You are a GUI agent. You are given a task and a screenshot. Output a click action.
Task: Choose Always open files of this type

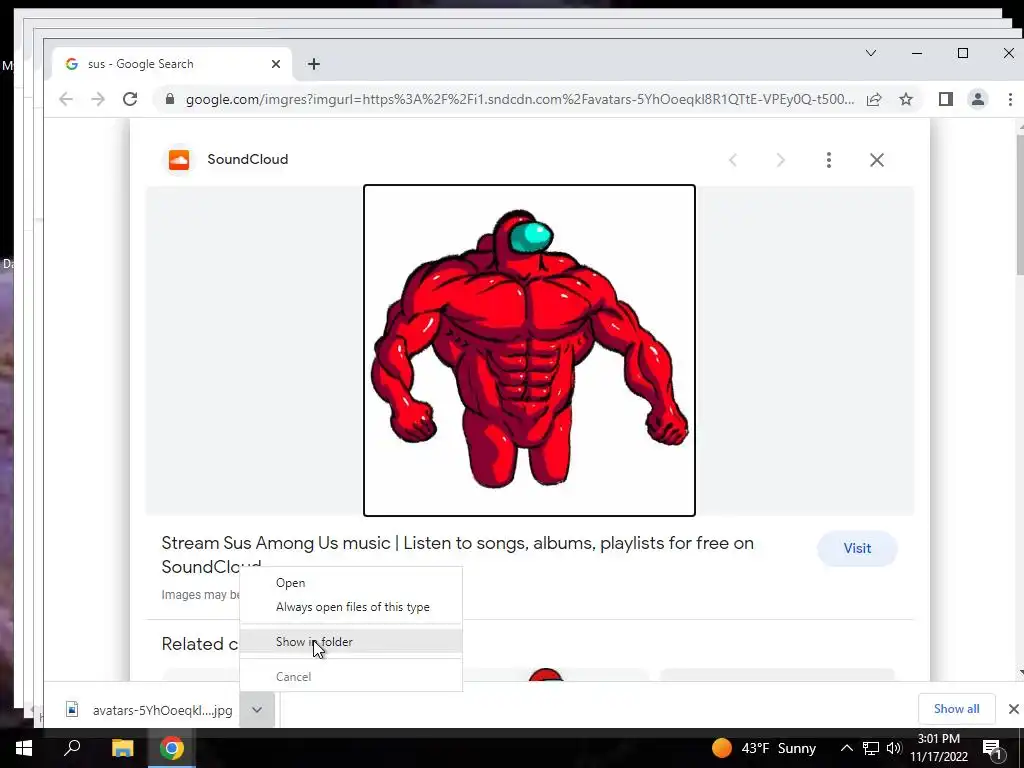(x=351, y=607)
